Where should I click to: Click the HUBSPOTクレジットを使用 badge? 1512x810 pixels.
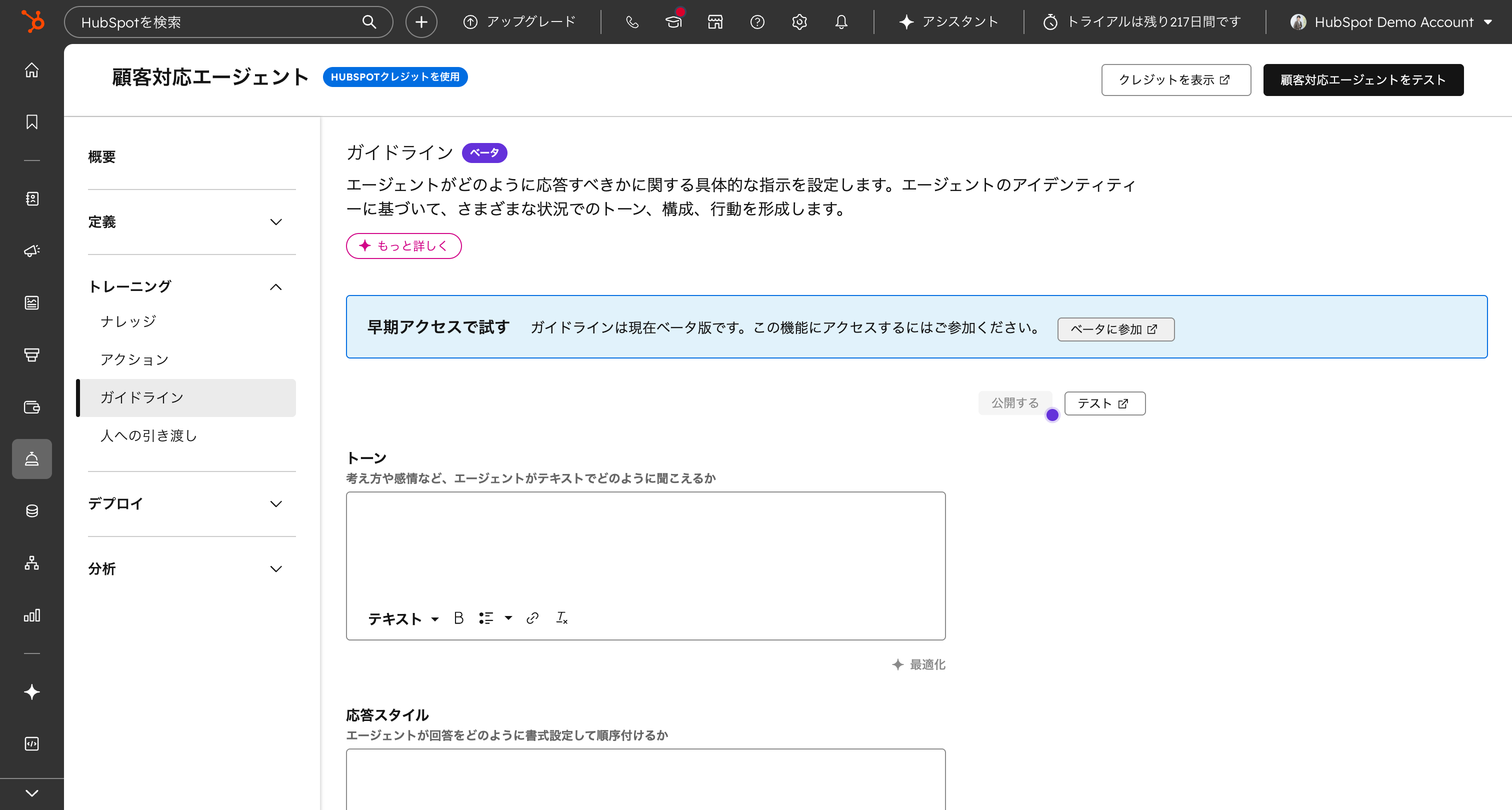395,77
